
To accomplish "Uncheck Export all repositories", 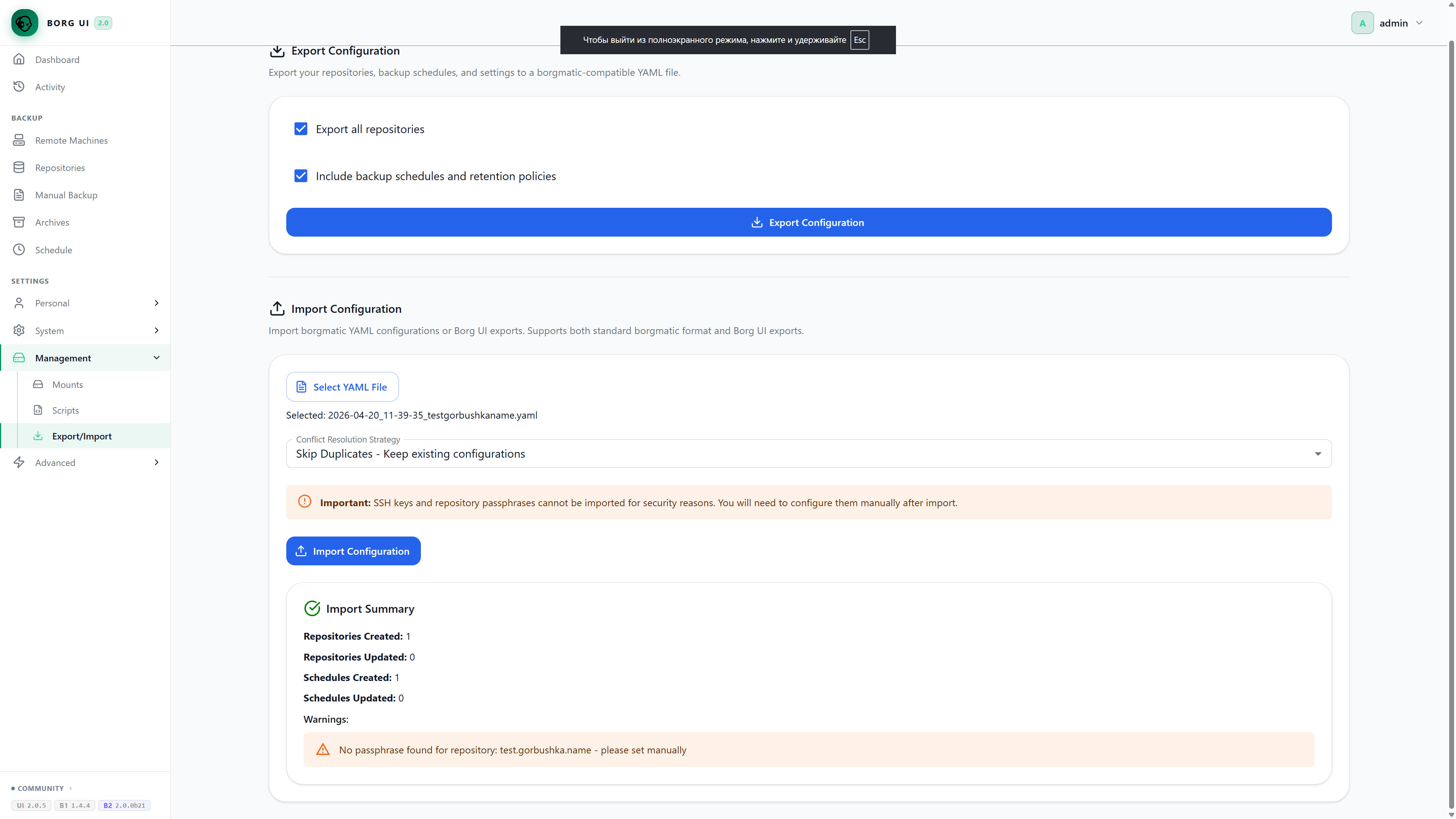I will (x=301, y=129).
